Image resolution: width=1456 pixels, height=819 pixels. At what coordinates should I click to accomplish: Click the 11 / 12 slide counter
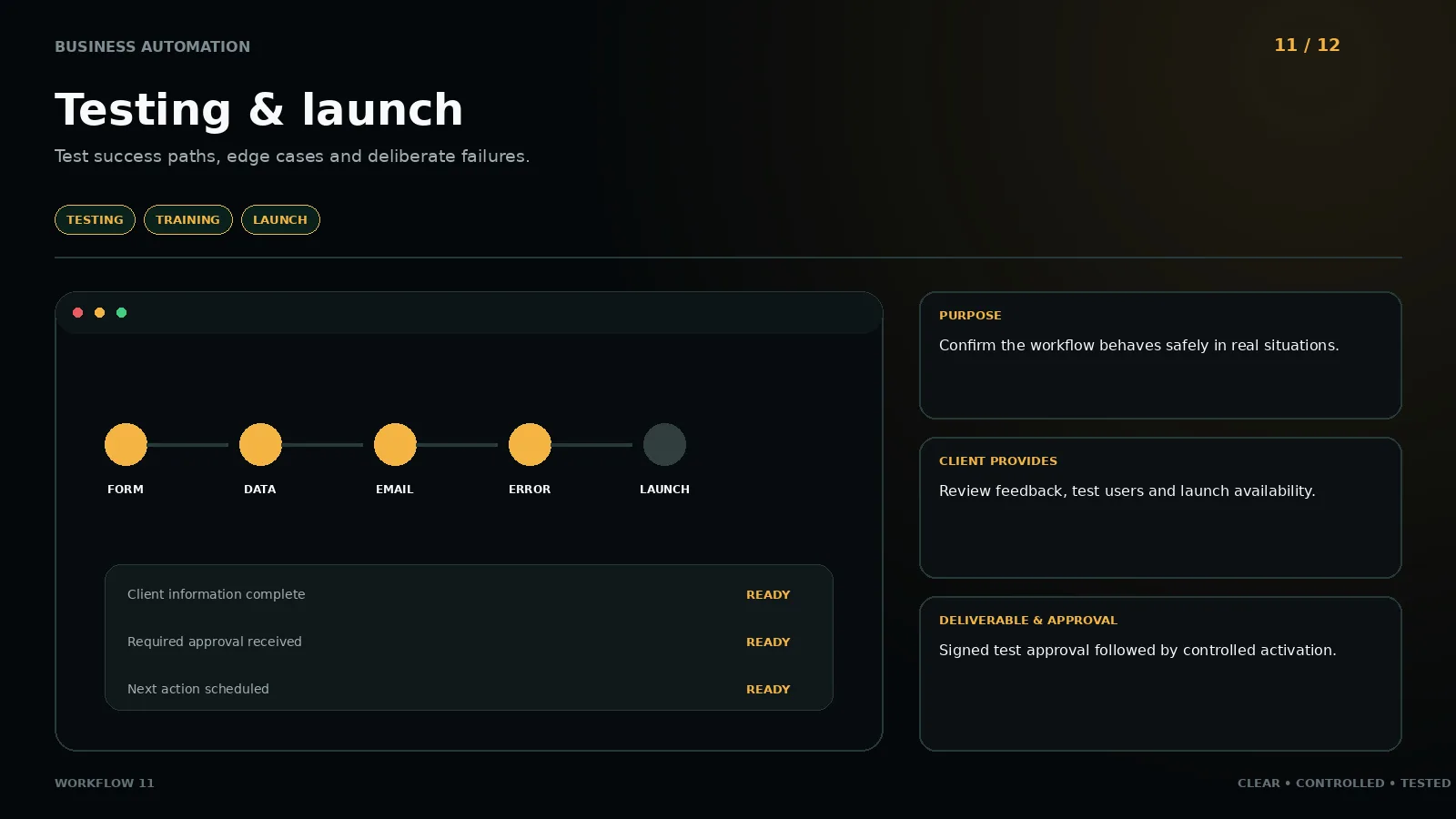(x=1307, y=45)
